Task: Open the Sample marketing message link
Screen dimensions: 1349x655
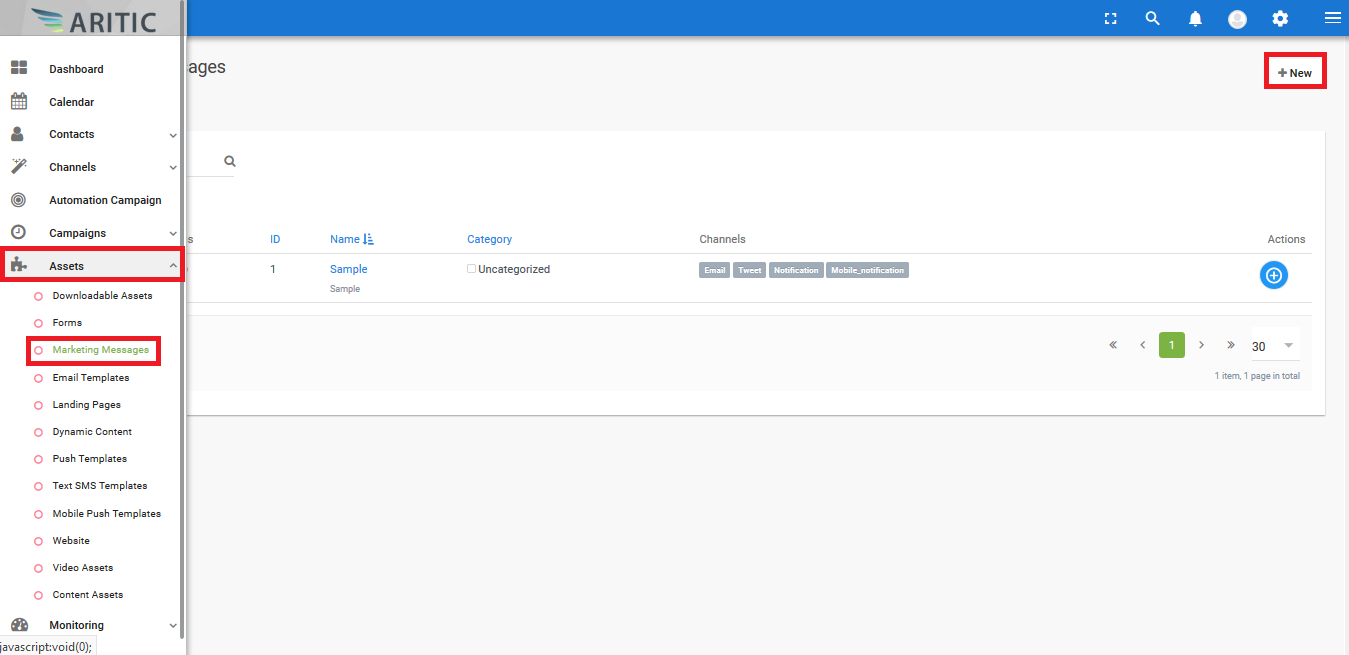Action: [x=348, y=269]
